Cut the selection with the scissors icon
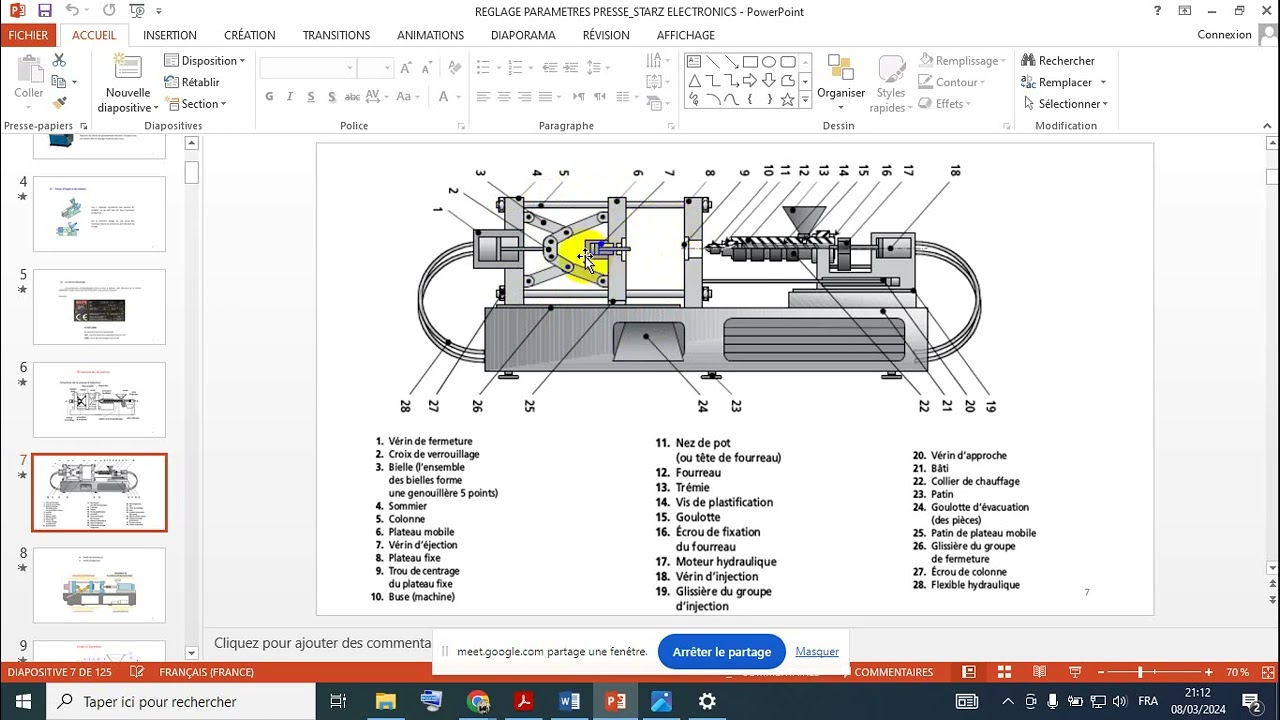Image resolution: width=1280 pixels, height=720 pixels. point(59,61)
